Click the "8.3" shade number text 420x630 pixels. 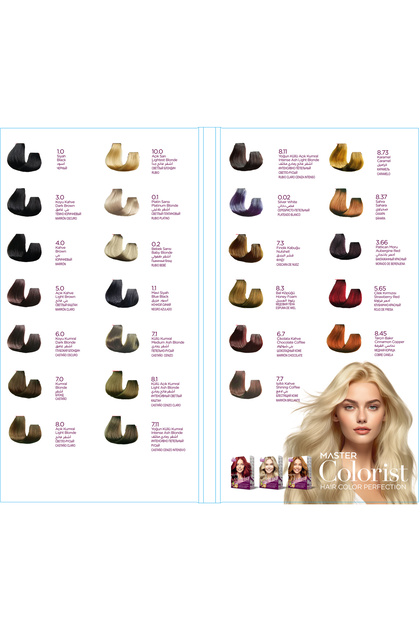(280, 288)
